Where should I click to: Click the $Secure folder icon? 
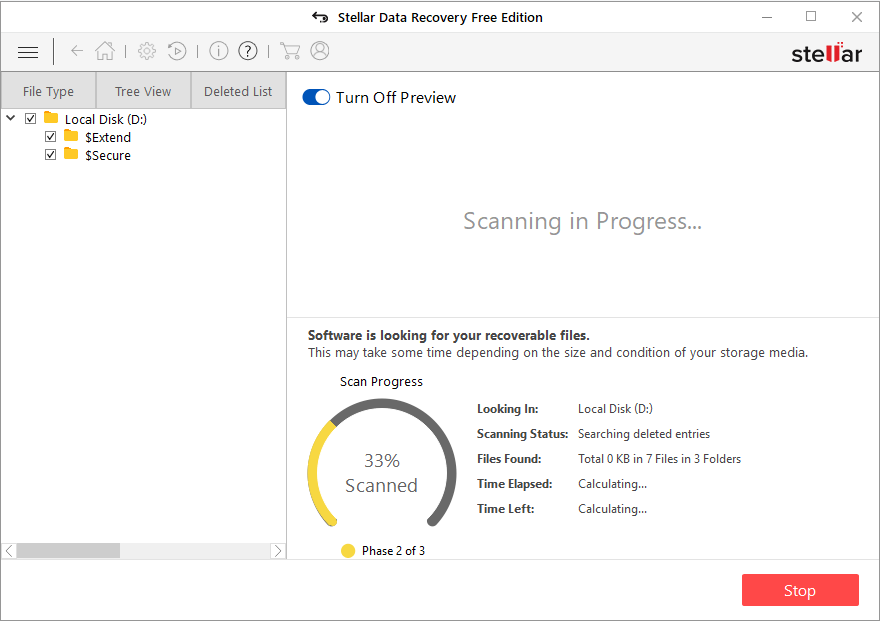(71, 154)
